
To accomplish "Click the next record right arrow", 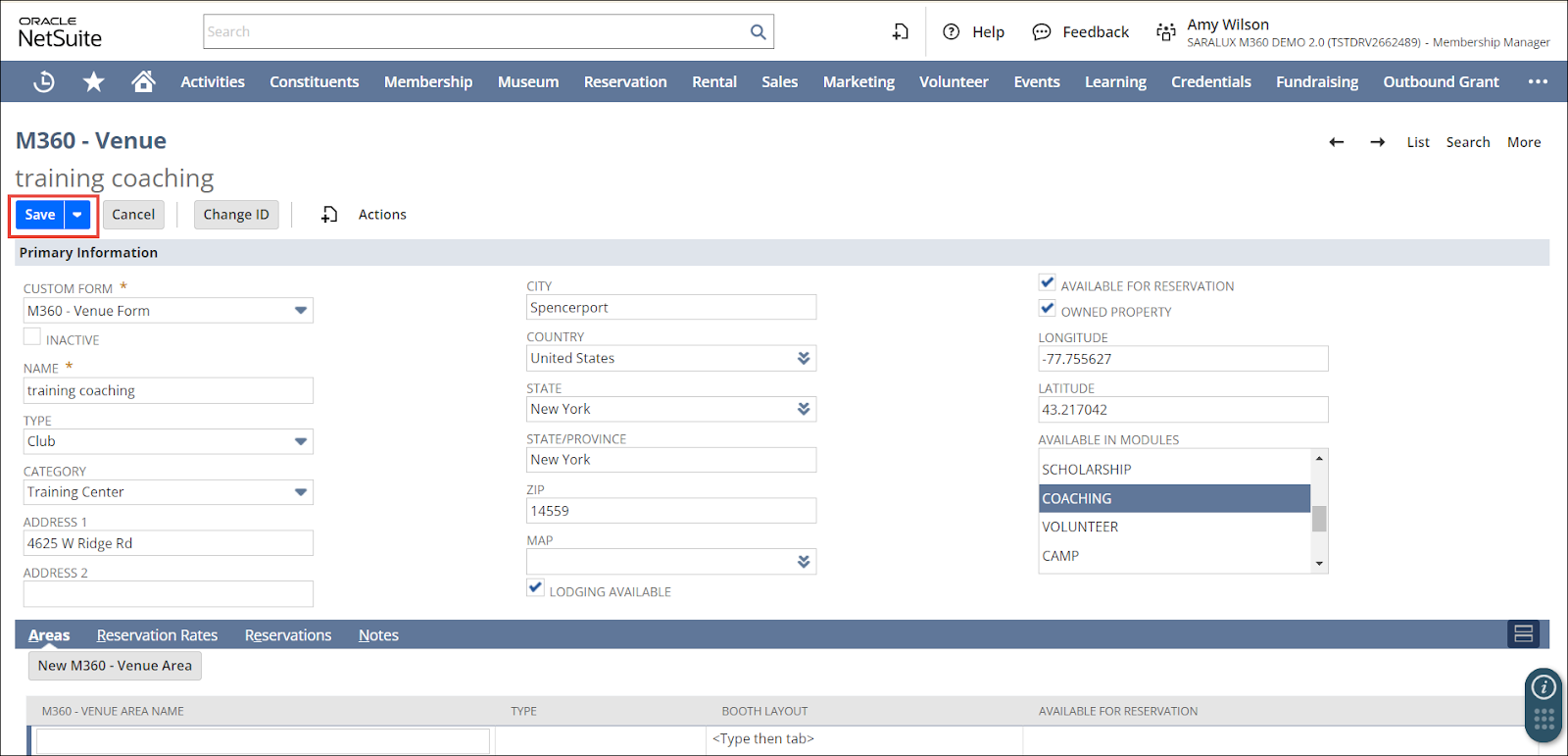I will (x=1377, y=142).
